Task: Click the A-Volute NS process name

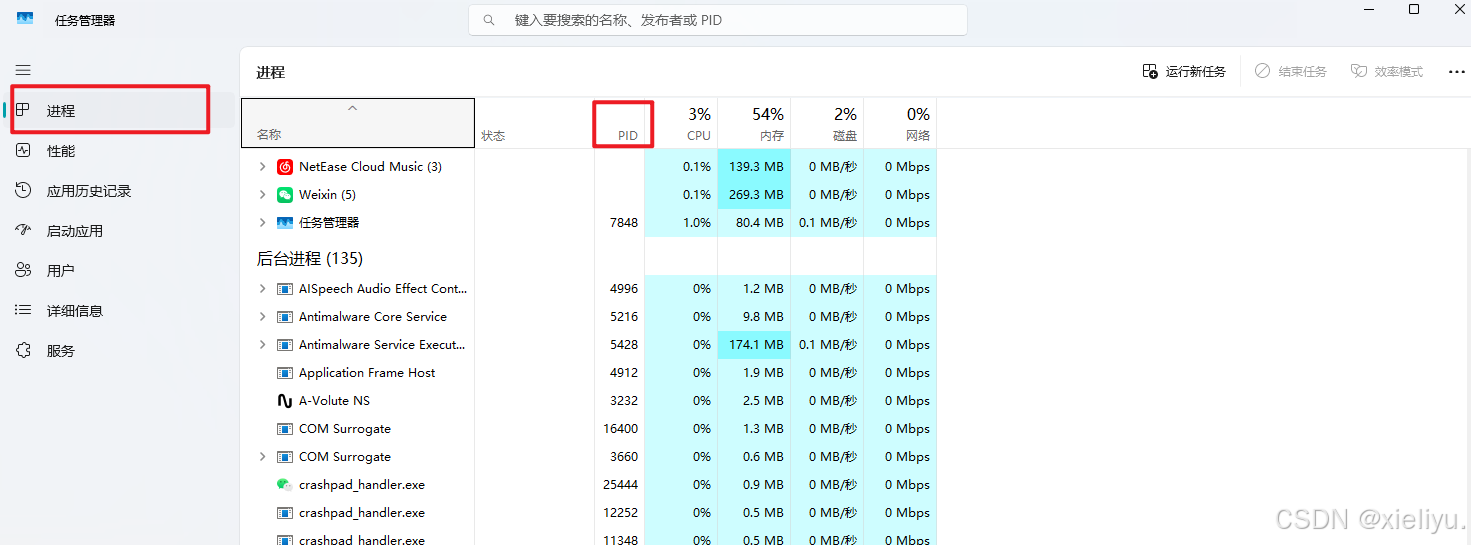Action: (x=334, y=401)
